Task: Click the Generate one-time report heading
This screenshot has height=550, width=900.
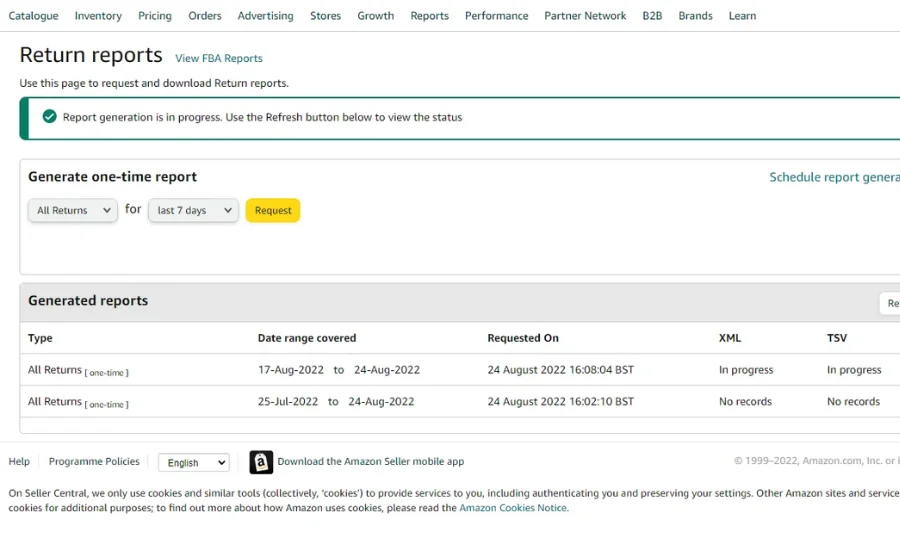Action: 112,177
